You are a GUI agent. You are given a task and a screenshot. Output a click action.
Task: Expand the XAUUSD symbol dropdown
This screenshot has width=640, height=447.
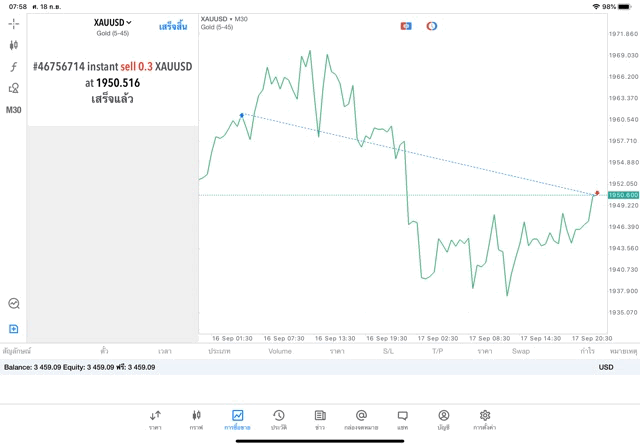pyautogui.click(x=113, y=22)
